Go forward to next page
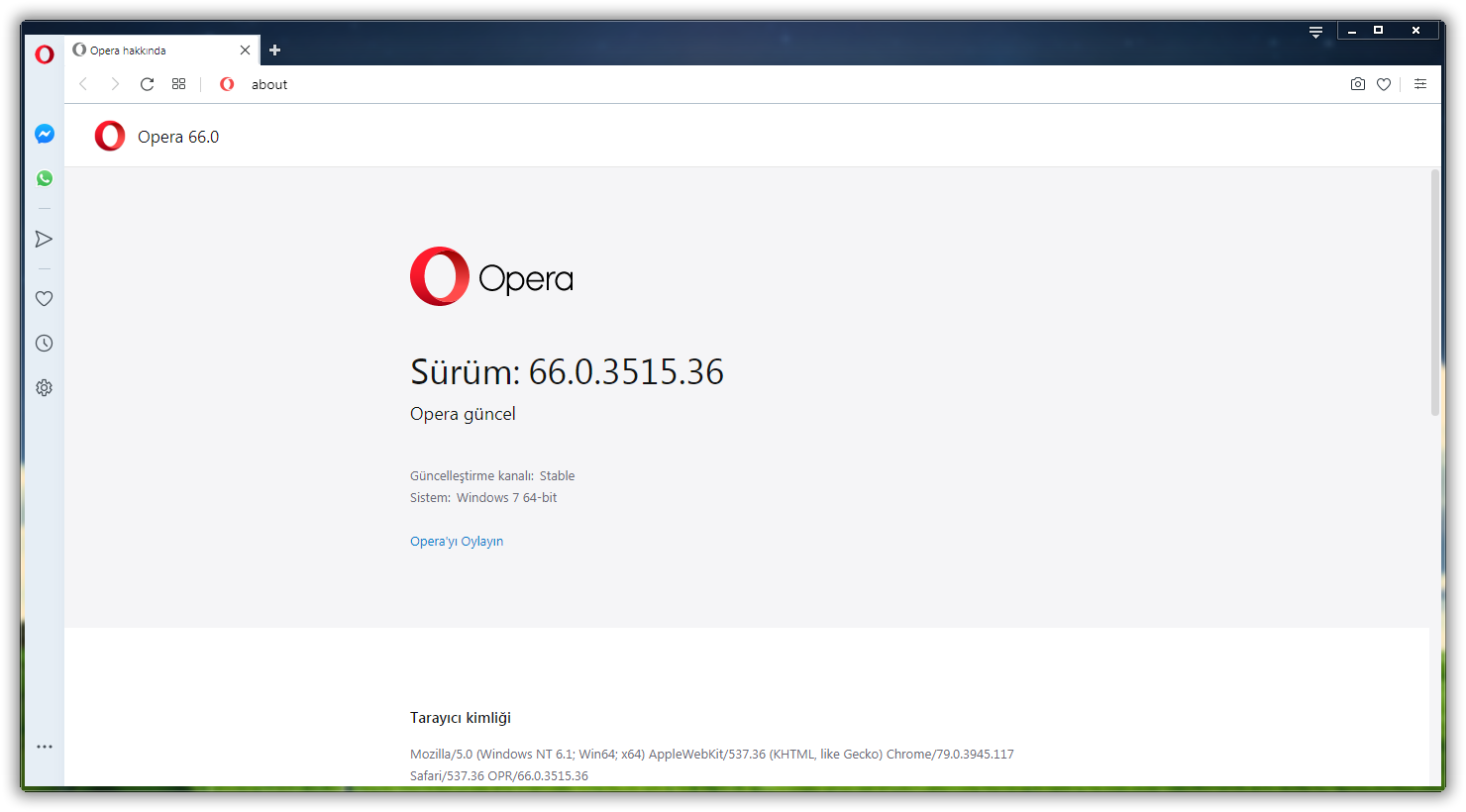 click(115, 84)
